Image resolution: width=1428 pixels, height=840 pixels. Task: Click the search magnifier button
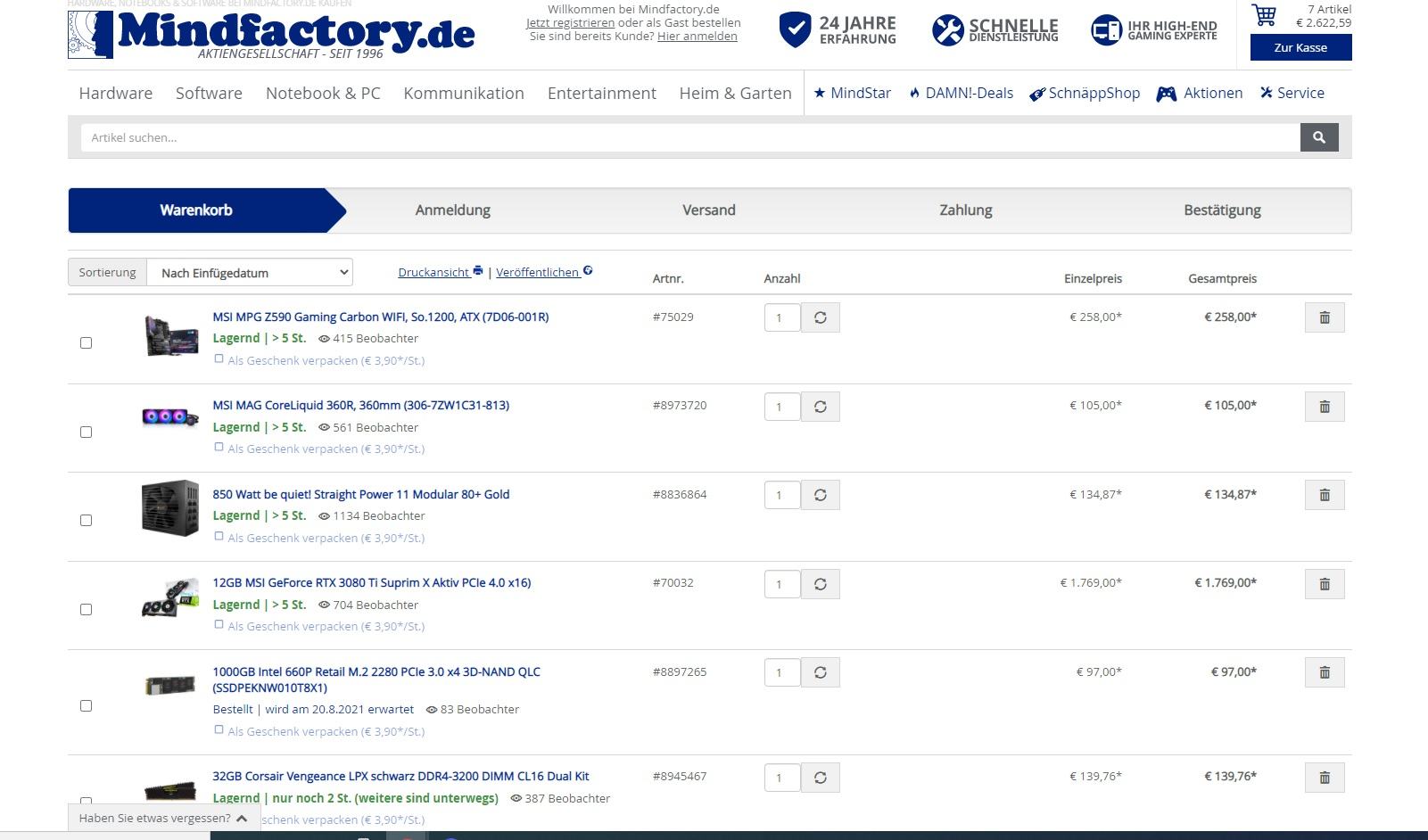click(1319, 137)
